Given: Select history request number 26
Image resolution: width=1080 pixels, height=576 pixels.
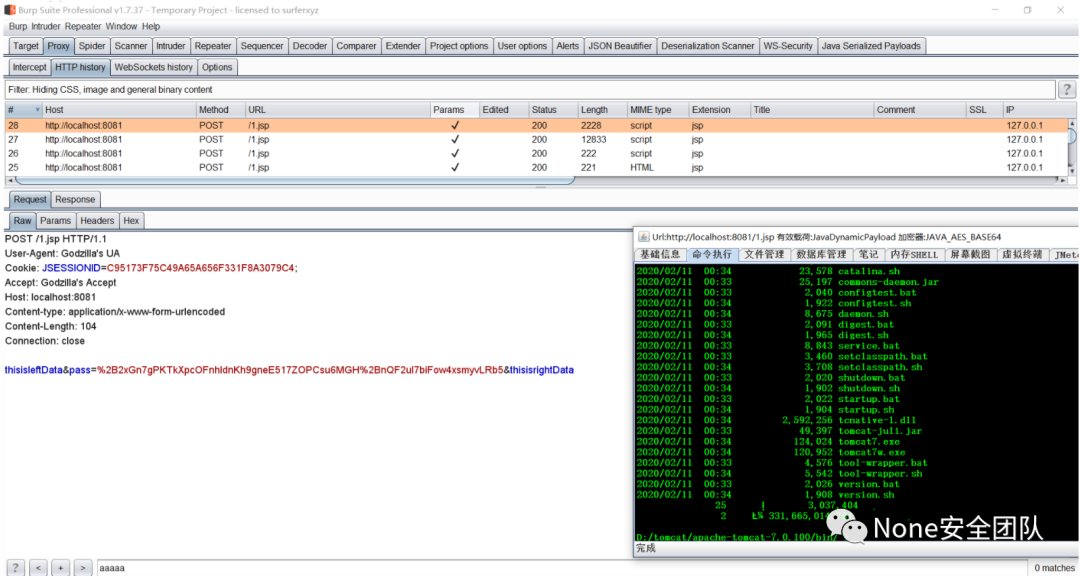Looking at the screenshot, I should [536, 154].
